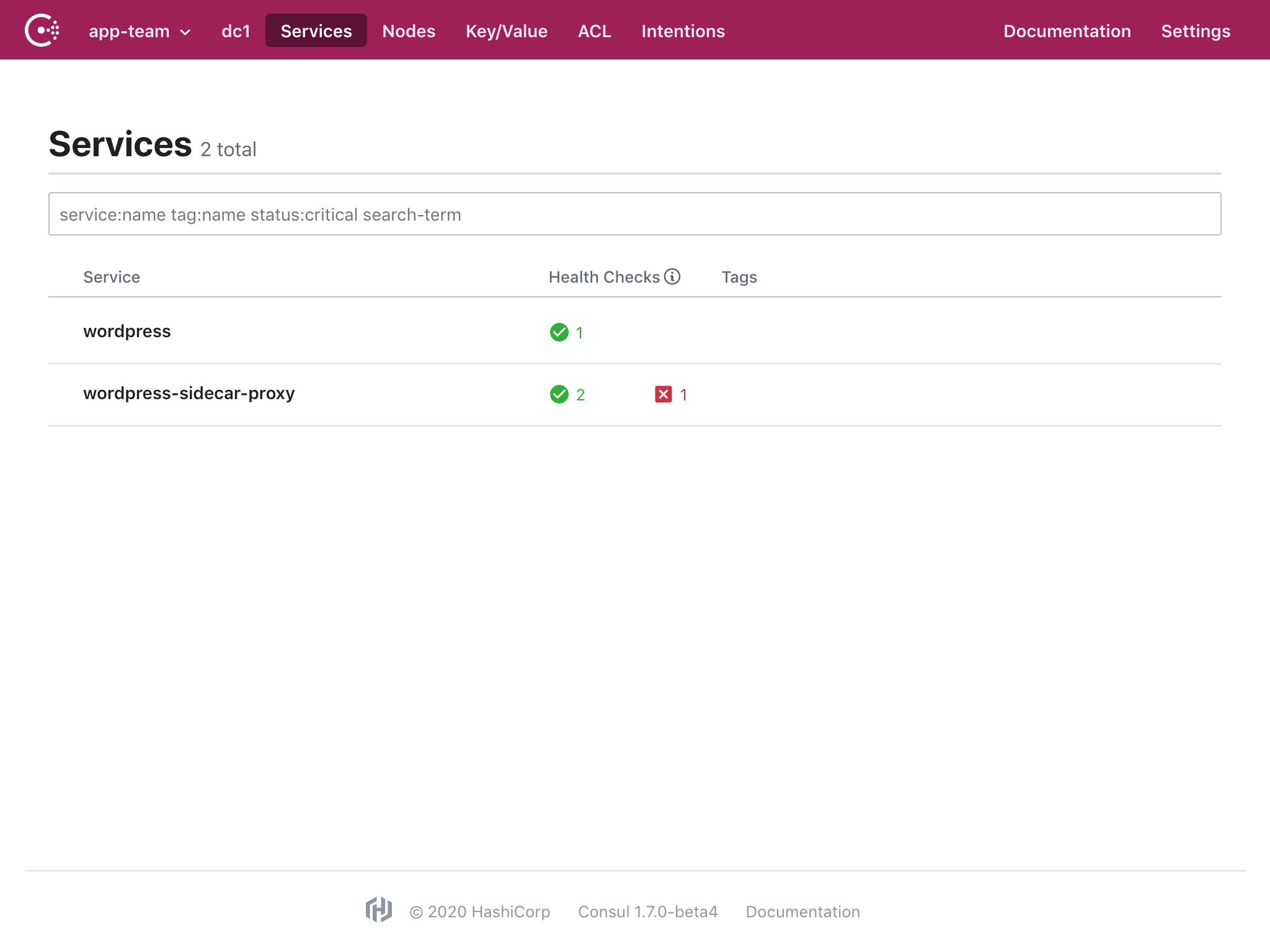This screenshot has width=1270, height=952.
Task: Open the Intentions tab
Action: (x=683, y=31)
